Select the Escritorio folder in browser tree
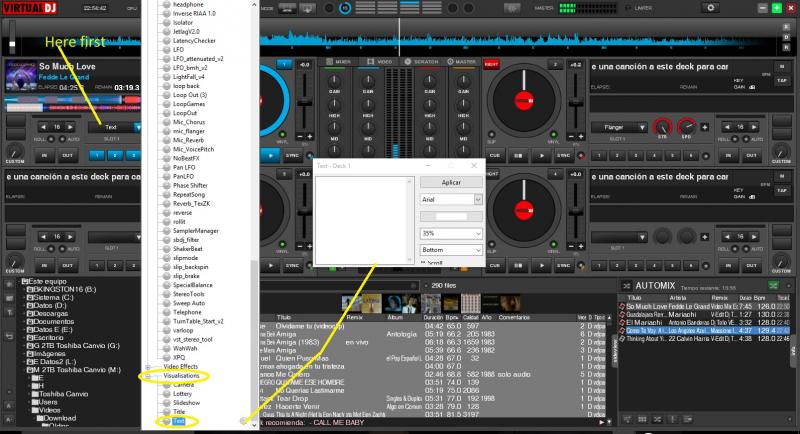Screen dimensions: 800x434 [48, 339]
